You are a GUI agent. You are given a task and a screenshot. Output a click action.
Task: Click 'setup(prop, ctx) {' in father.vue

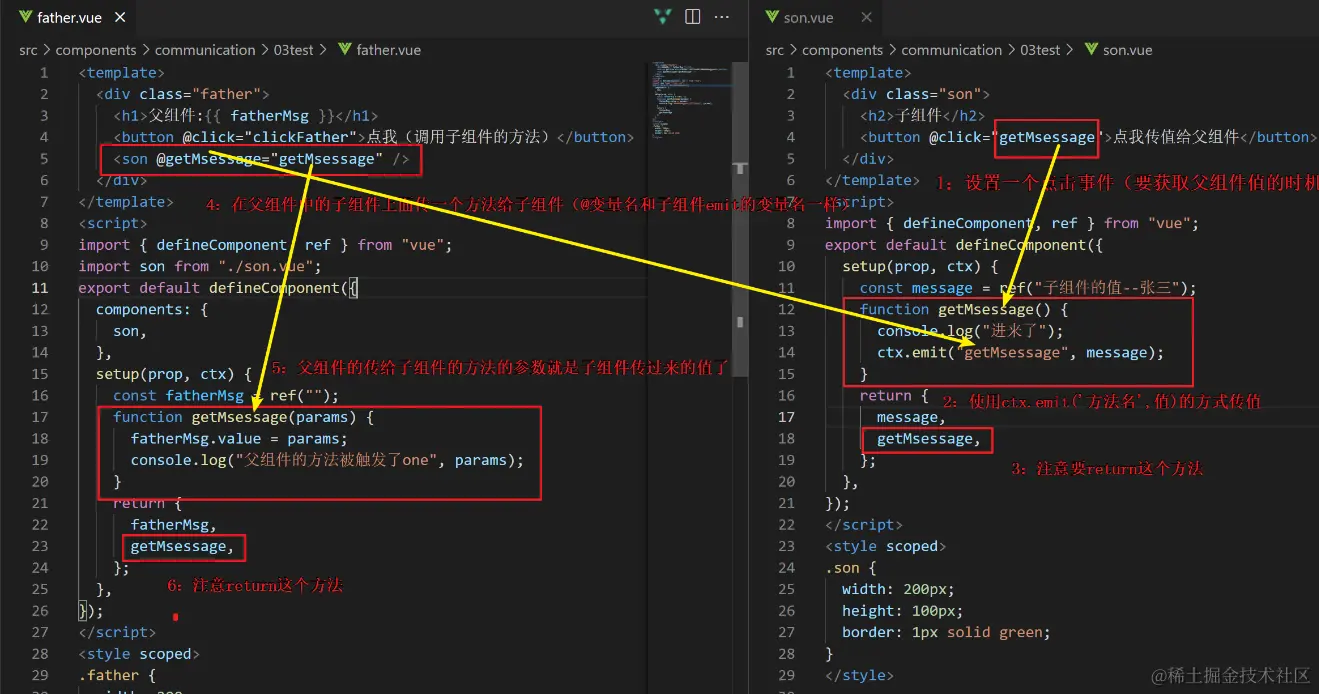point(174,374)
